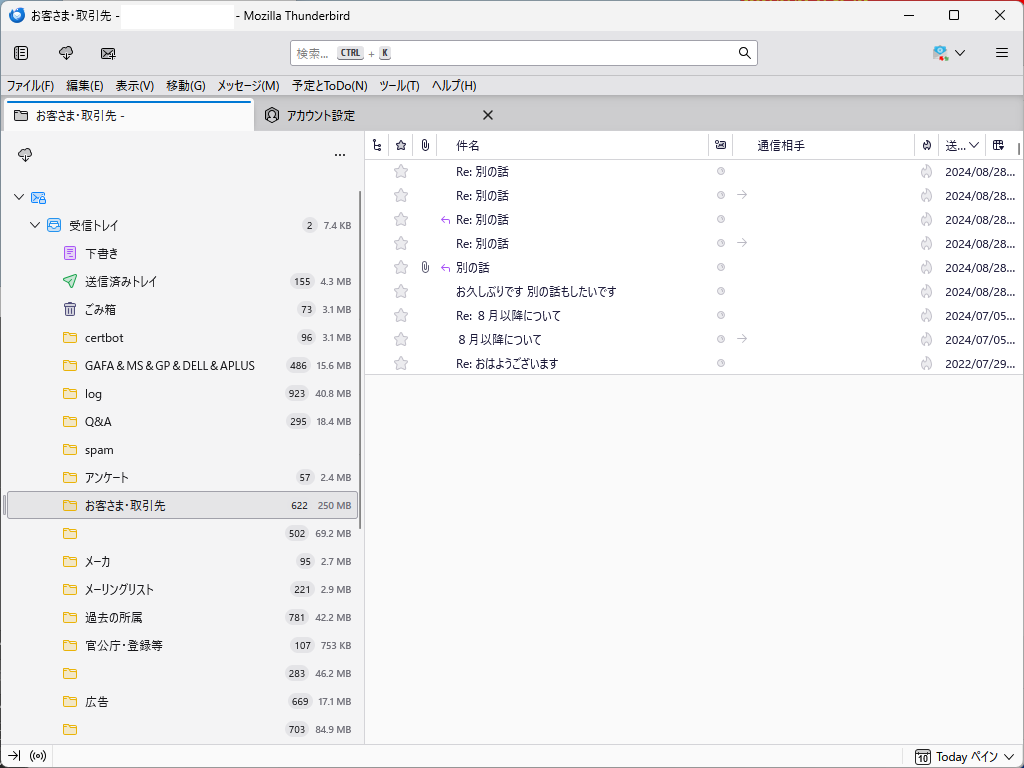Open folder pane options (three dots)
The height and width of the screenshot is (768, 1024).
coord(340,155)
